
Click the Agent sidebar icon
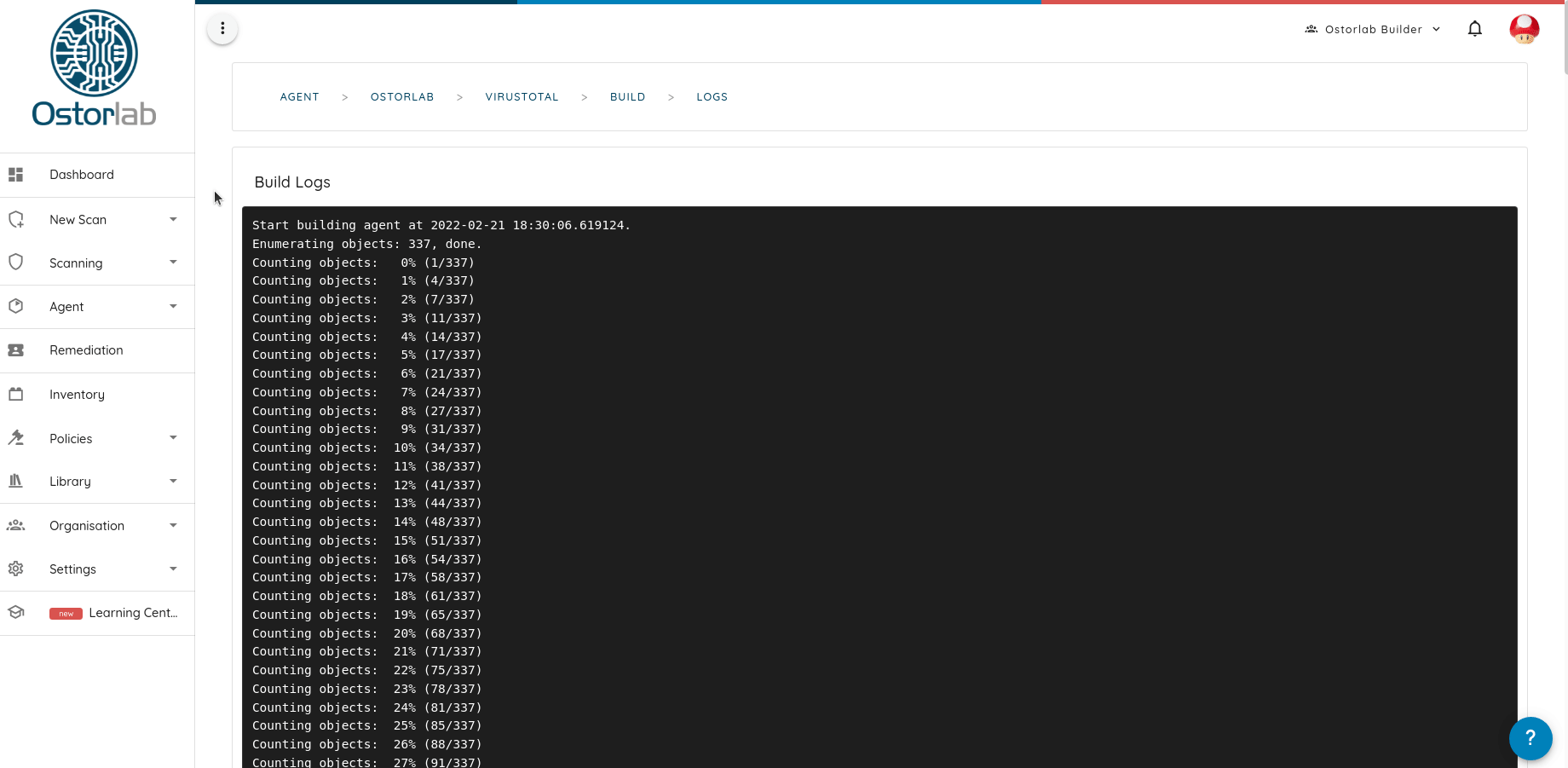tap(15, 306)
